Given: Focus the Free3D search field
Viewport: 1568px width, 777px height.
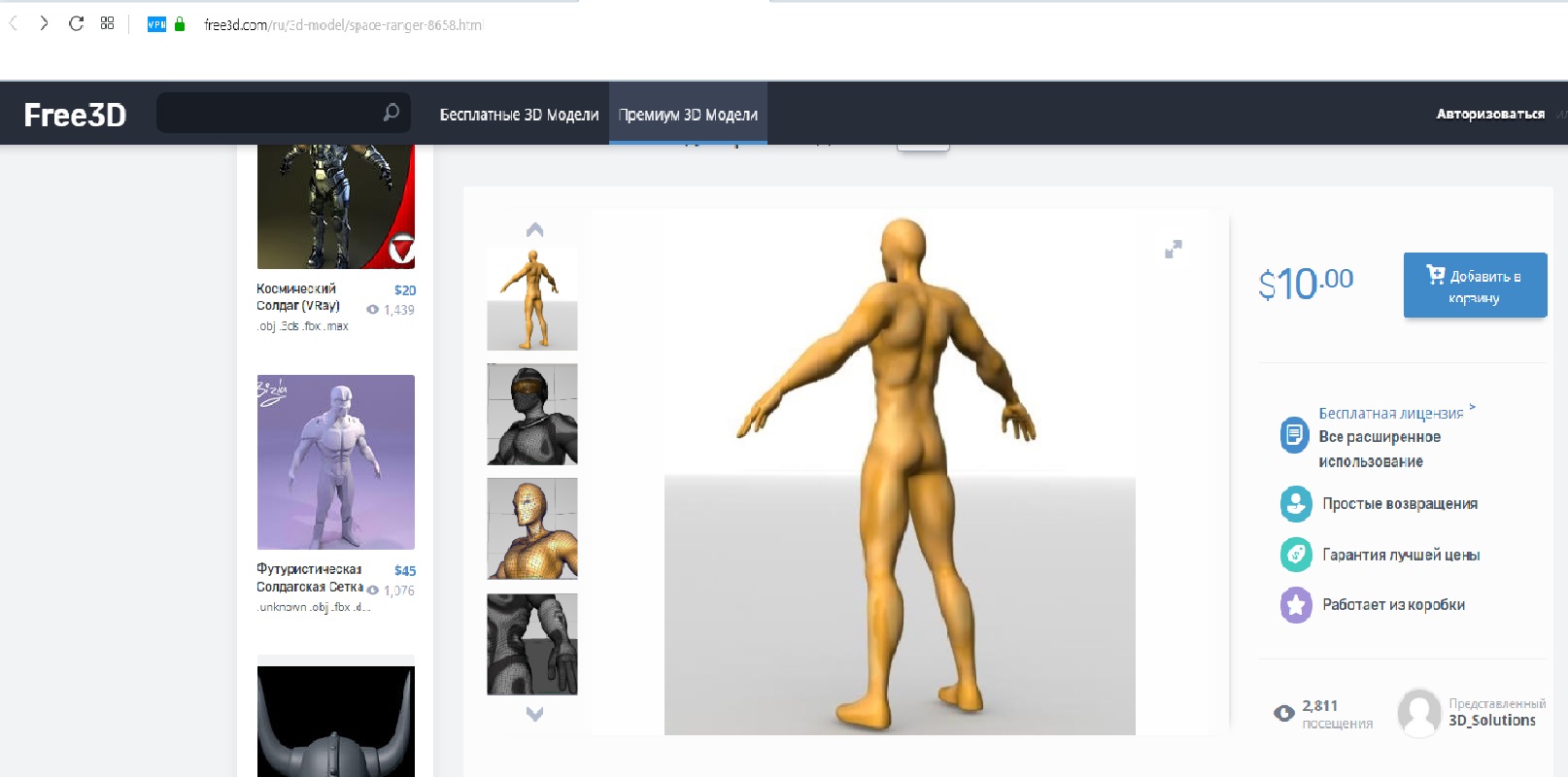Looking at the screenshot, I should [284, 113].
